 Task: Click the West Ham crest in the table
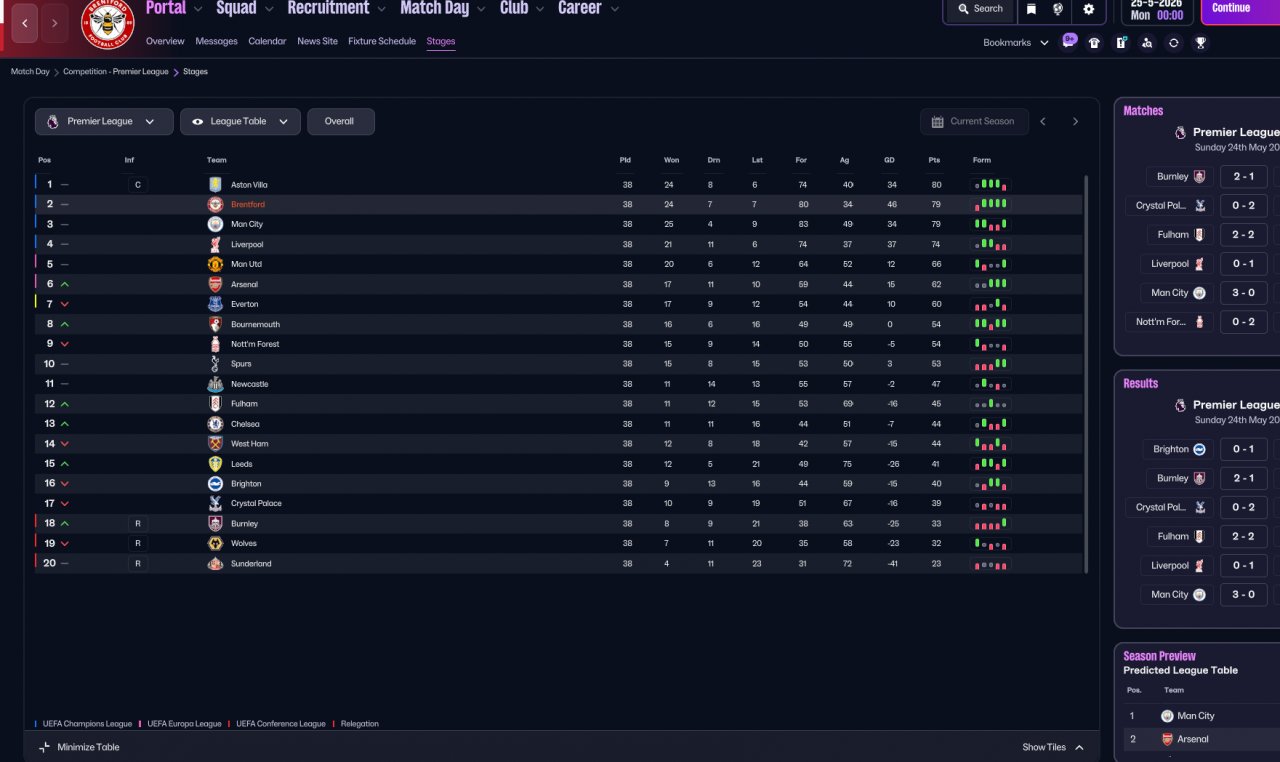(215, 444)
